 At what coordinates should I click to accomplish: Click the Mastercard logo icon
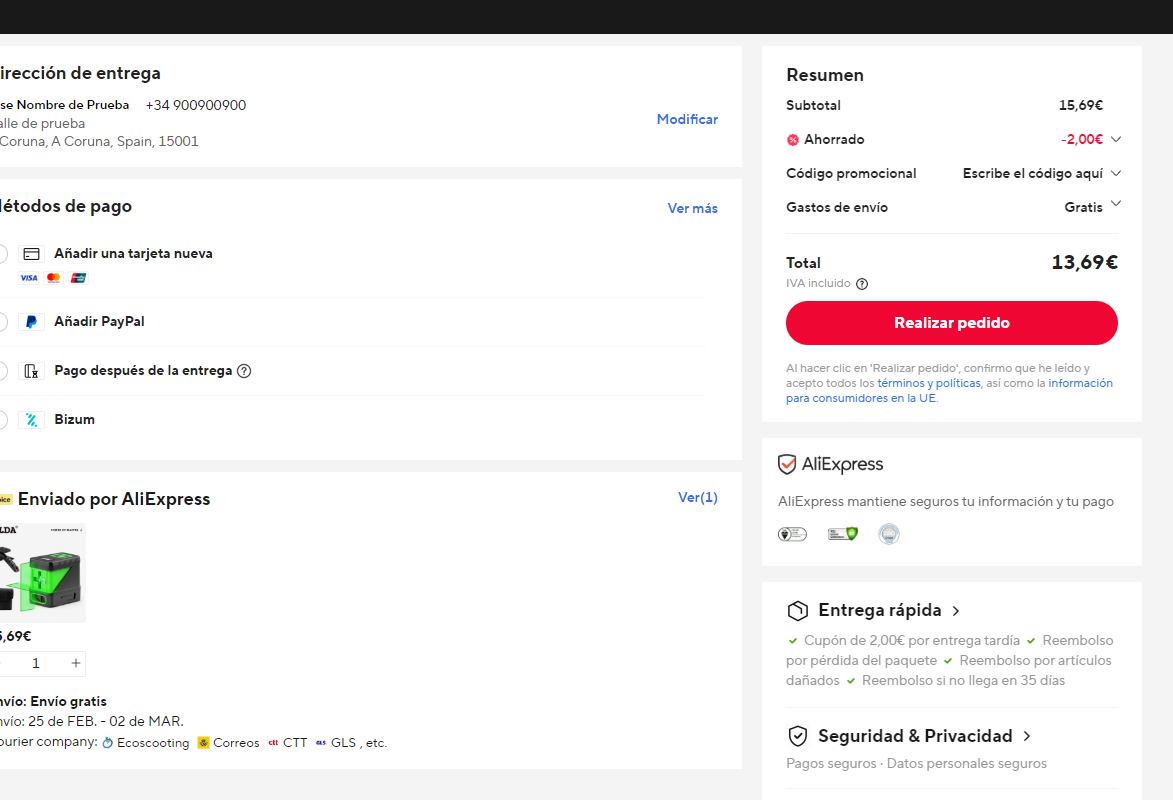53,278
